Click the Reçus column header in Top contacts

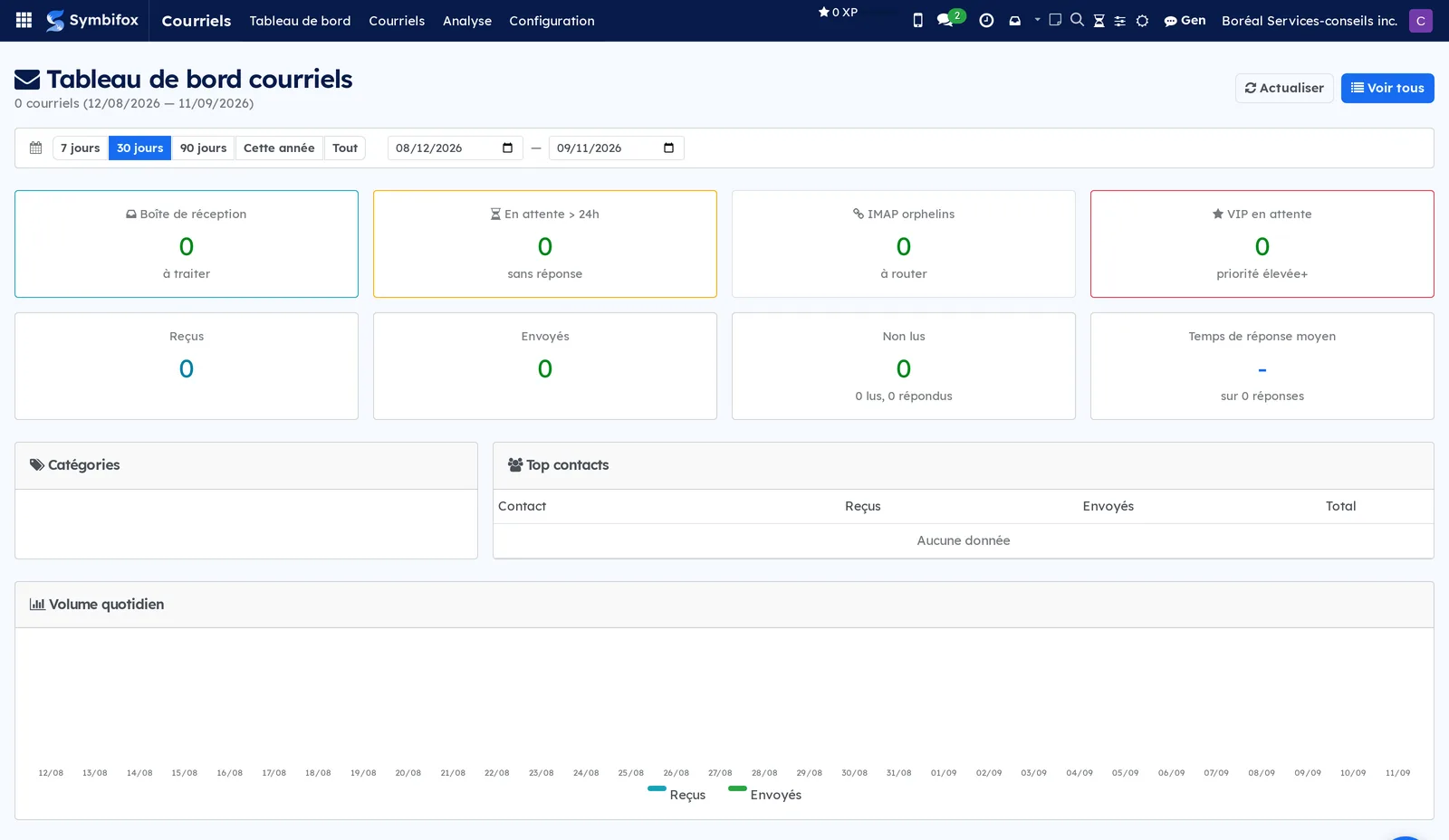[862, 506]
